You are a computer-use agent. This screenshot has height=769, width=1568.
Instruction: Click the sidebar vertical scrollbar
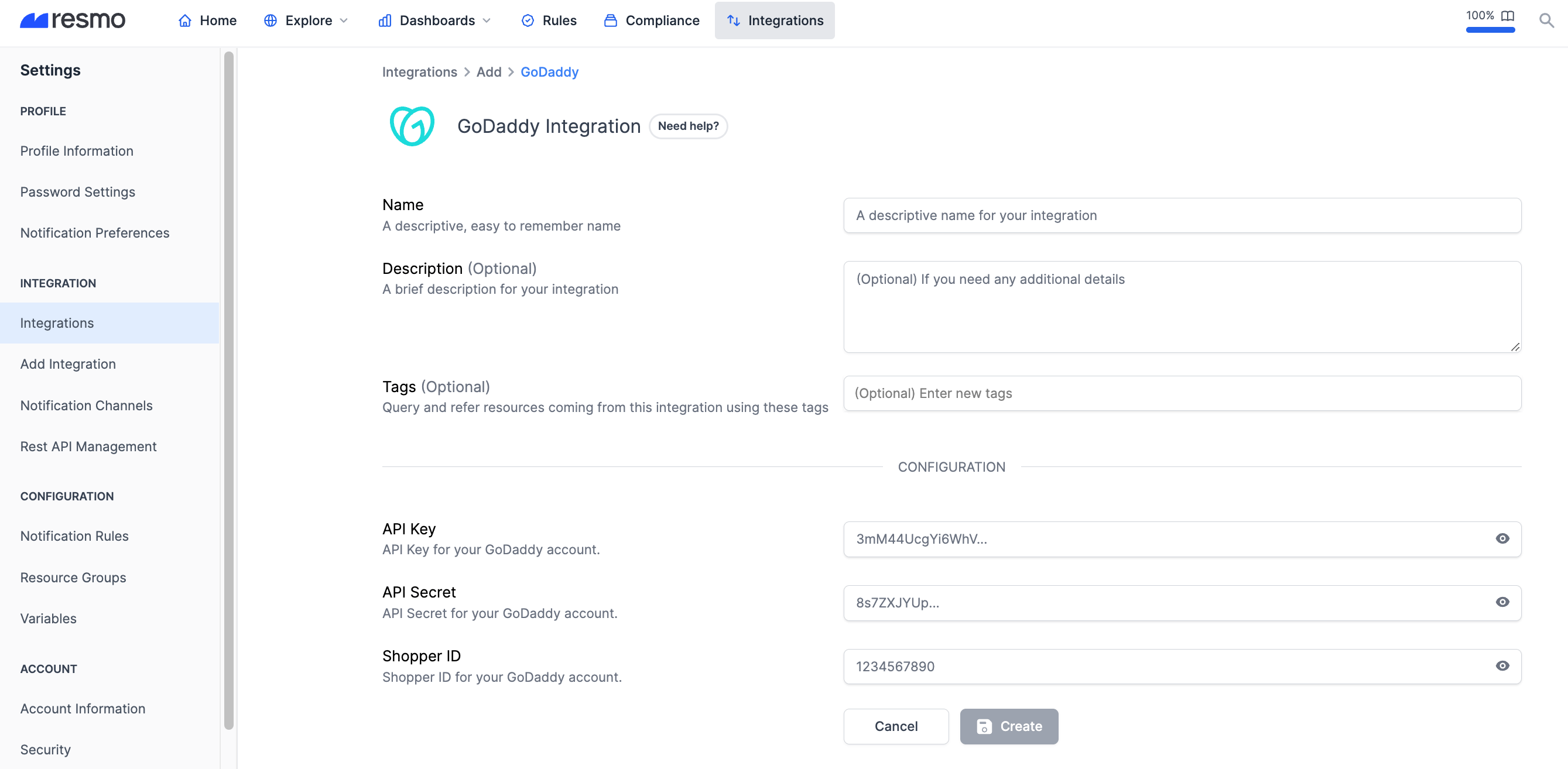pyautogui.click(x=229, y=389)
